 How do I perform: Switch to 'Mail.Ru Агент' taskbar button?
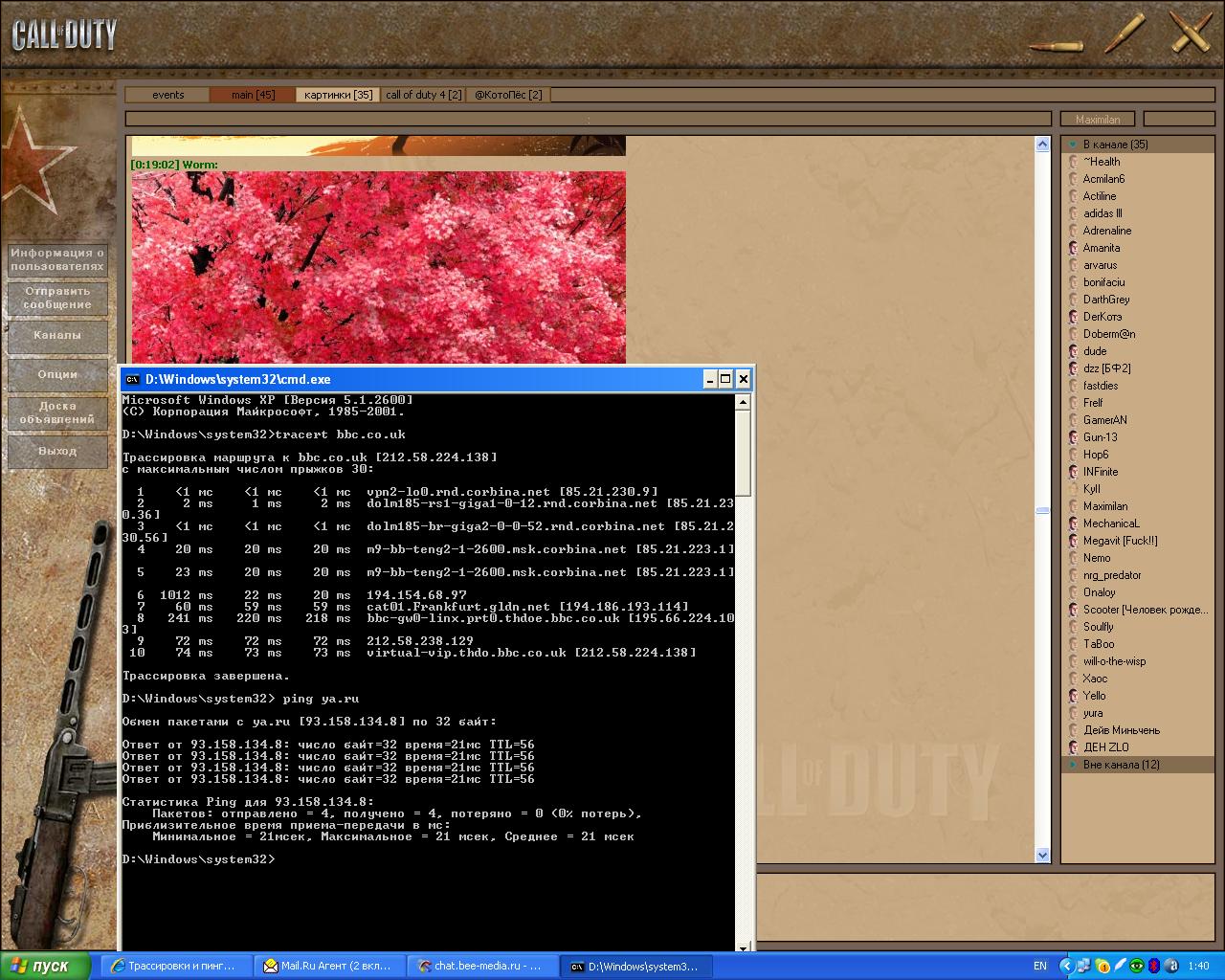(328, 967)
